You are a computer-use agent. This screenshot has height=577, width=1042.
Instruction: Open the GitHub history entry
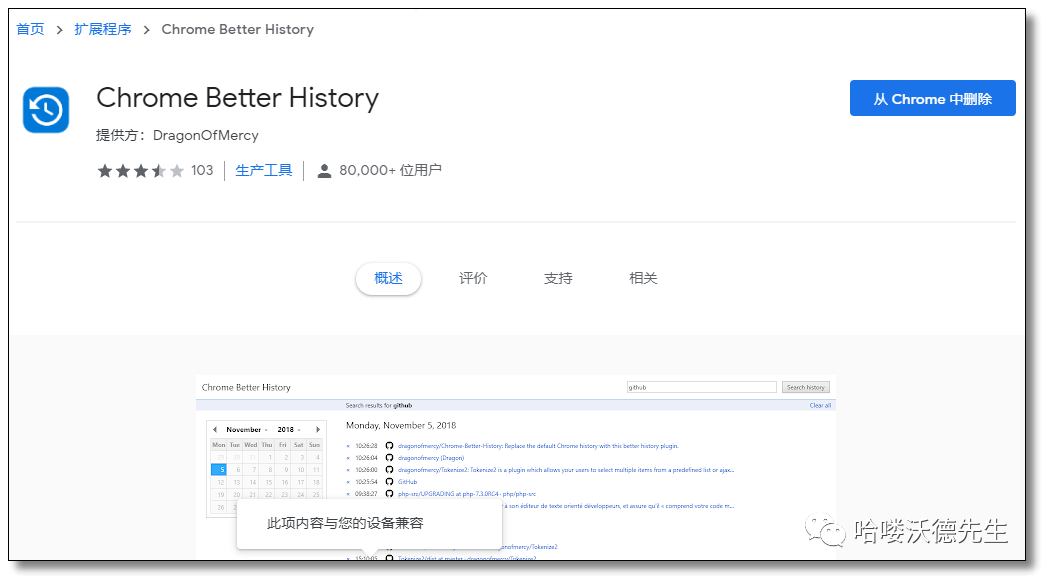tap(407, 482)
